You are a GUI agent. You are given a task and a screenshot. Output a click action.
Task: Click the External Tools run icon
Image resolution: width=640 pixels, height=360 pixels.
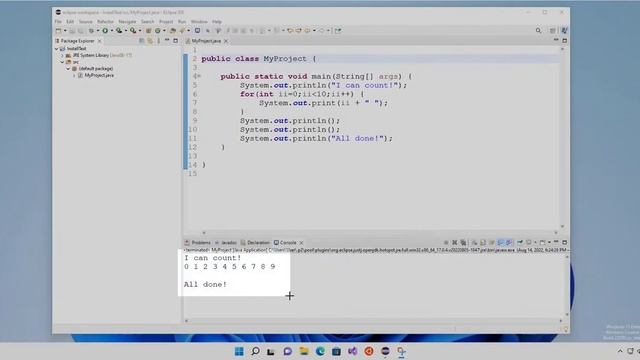coord(133,31)
